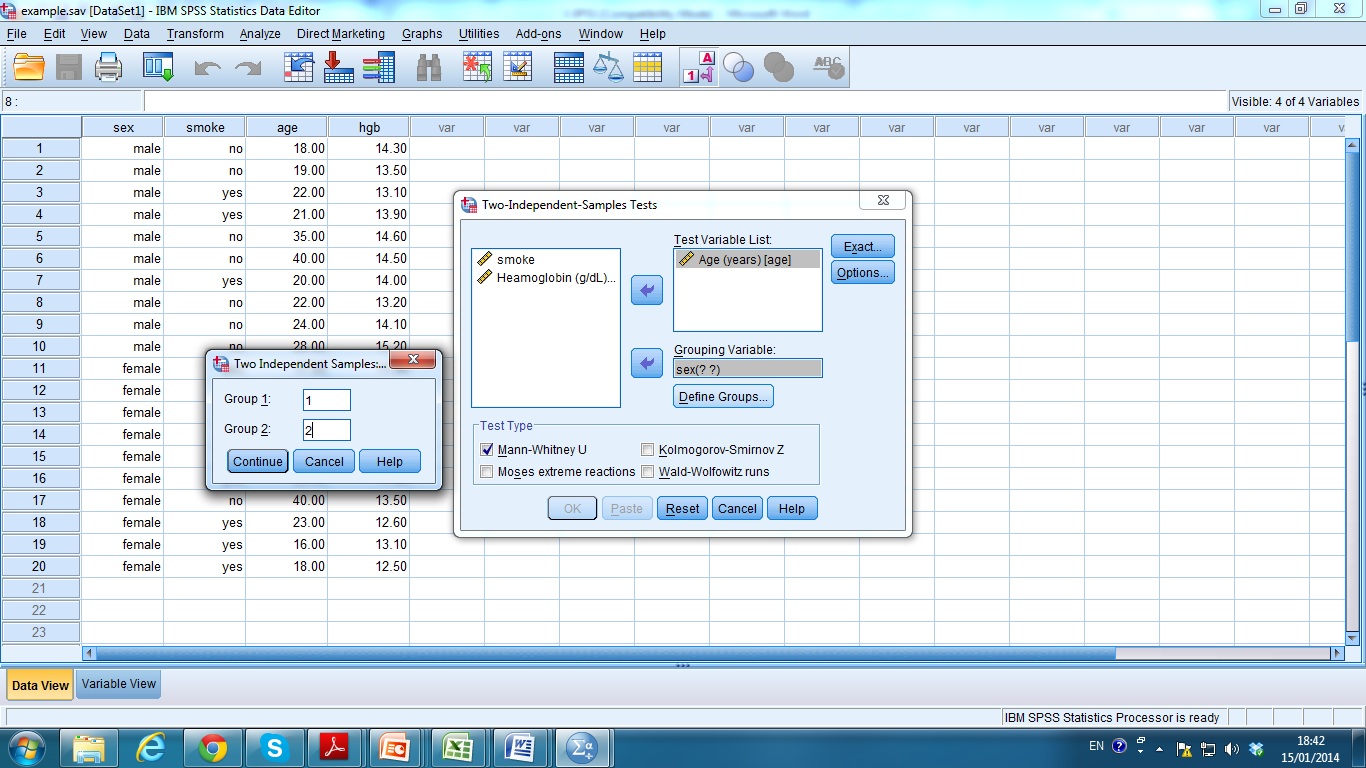Click Cancel in Two Independent Samples dialog
Screen dimensions: 1366x768
coord(324,461)
